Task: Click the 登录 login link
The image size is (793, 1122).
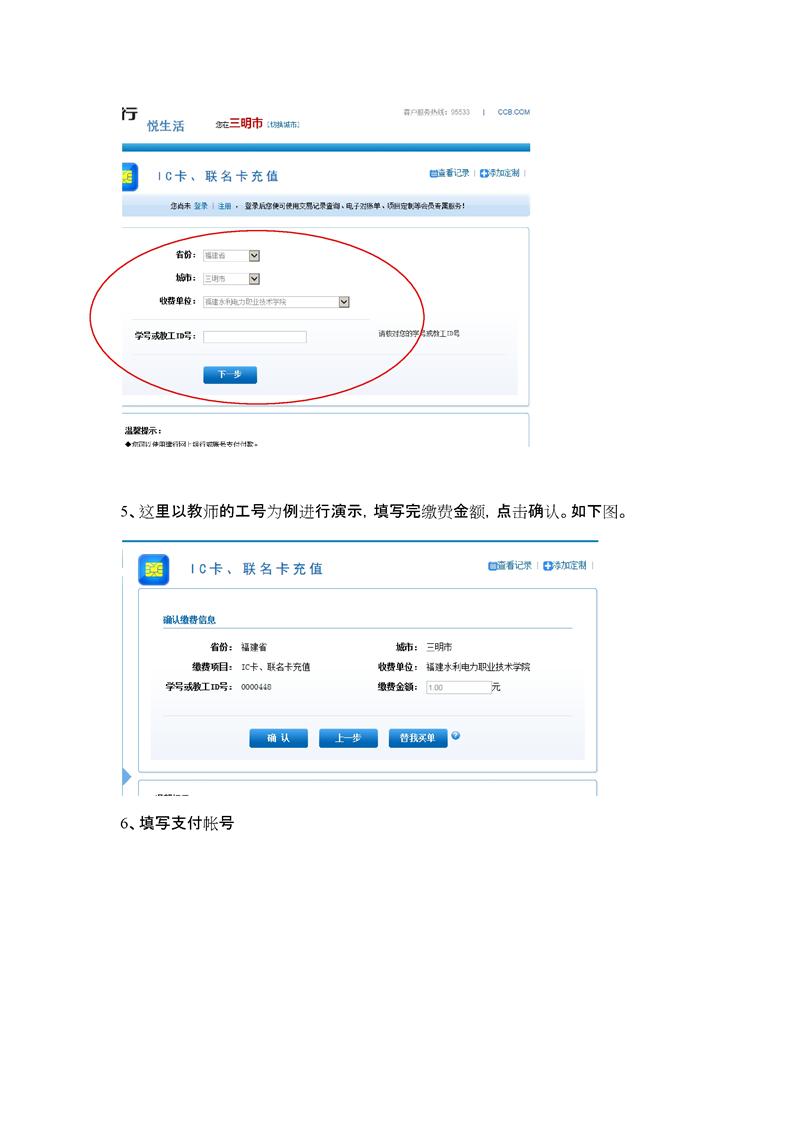Action: tap(201, 206)
